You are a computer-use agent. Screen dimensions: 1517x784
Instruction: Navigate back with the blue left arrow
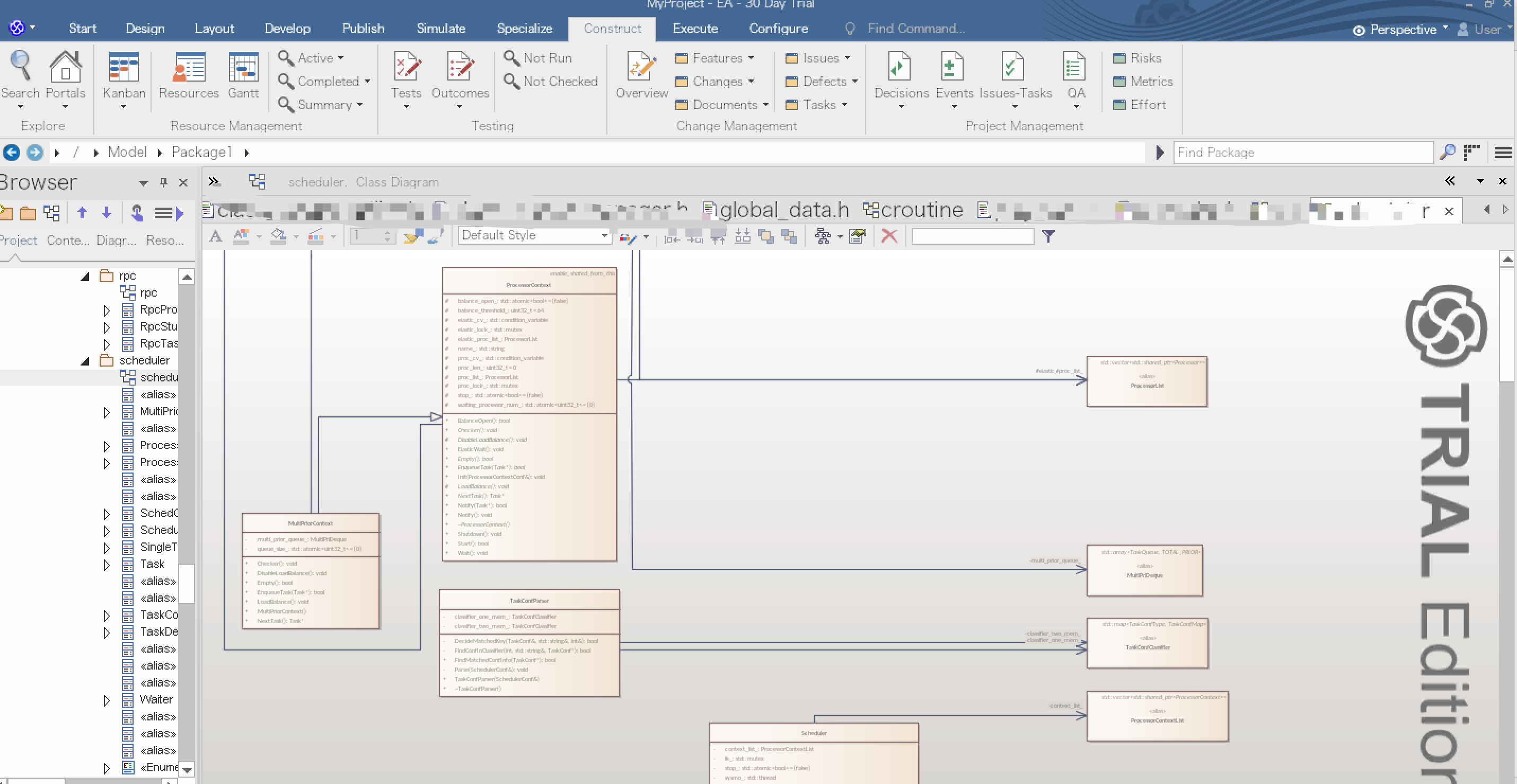click(11, 153)
